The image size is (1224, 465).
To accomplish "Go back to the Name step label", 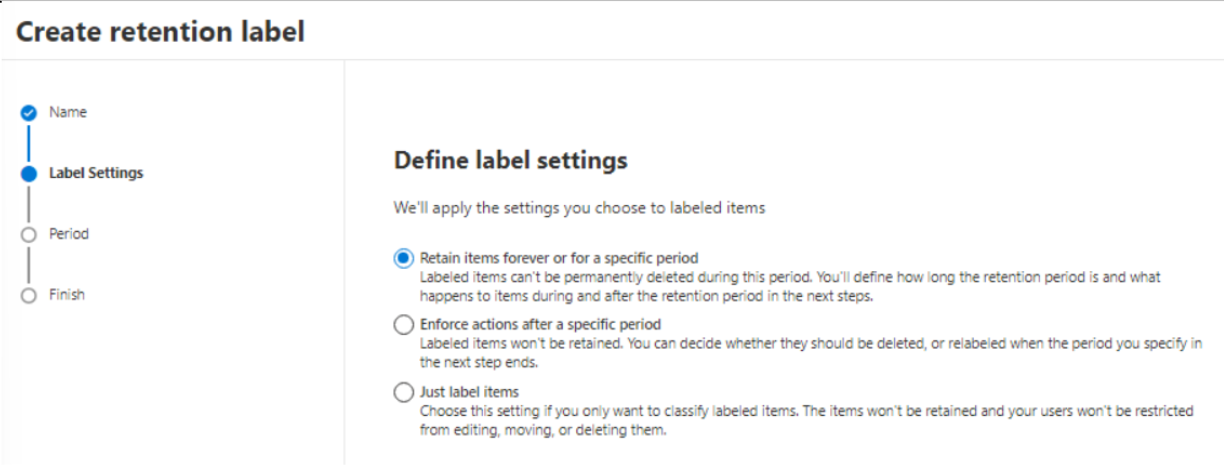I will (x=68, y=113).
